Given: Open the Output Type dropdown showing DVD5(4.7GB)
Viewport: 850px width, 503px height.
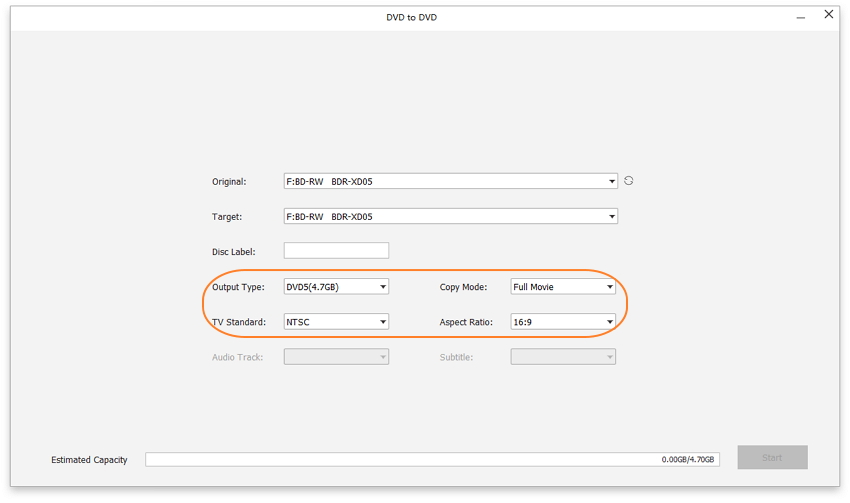Looking at the screenshot, I should [x=336, y=287].
